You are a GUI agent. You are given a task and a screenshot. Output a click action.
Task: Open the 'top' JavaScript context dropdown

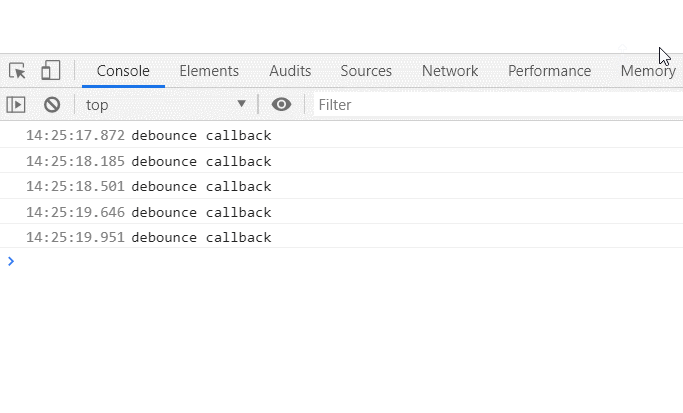pyautogui.click(x=165, y=104)
